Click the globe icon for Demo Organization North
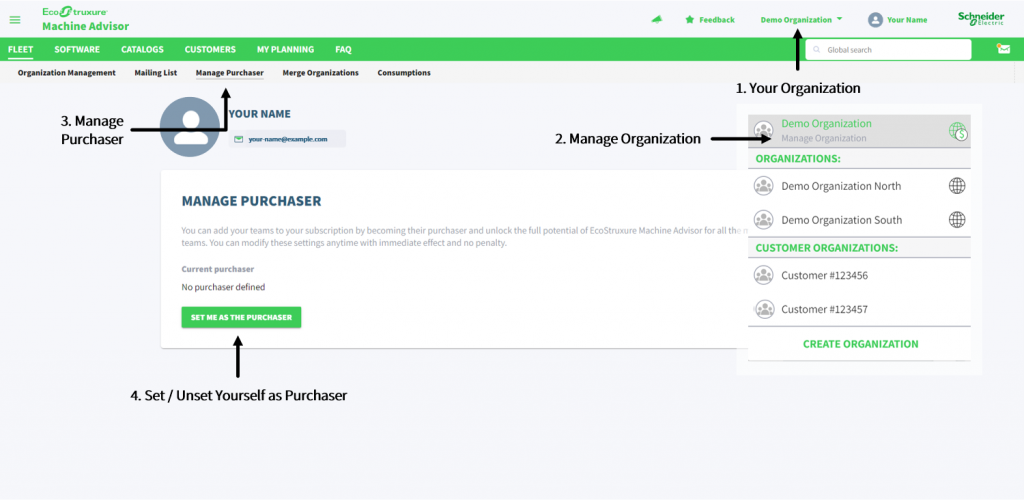Image resolution: width=1024 pixels, height=500 pixels. (x=957, y=186)
